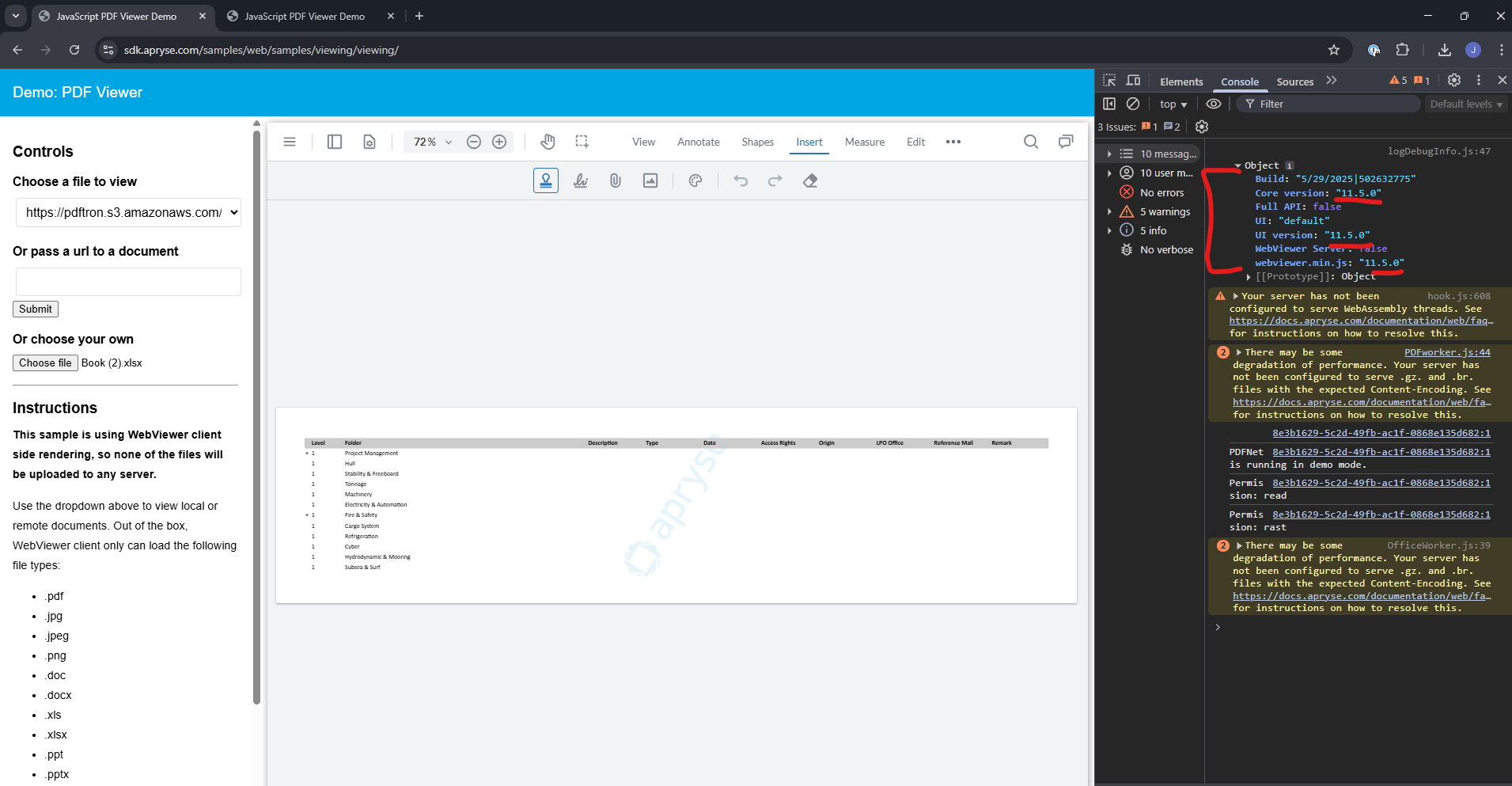The width and height of the screenshot is (1512, 786).
Task: Switch to the Annotate ribbon tab
Action: click(x=699, y=142)
